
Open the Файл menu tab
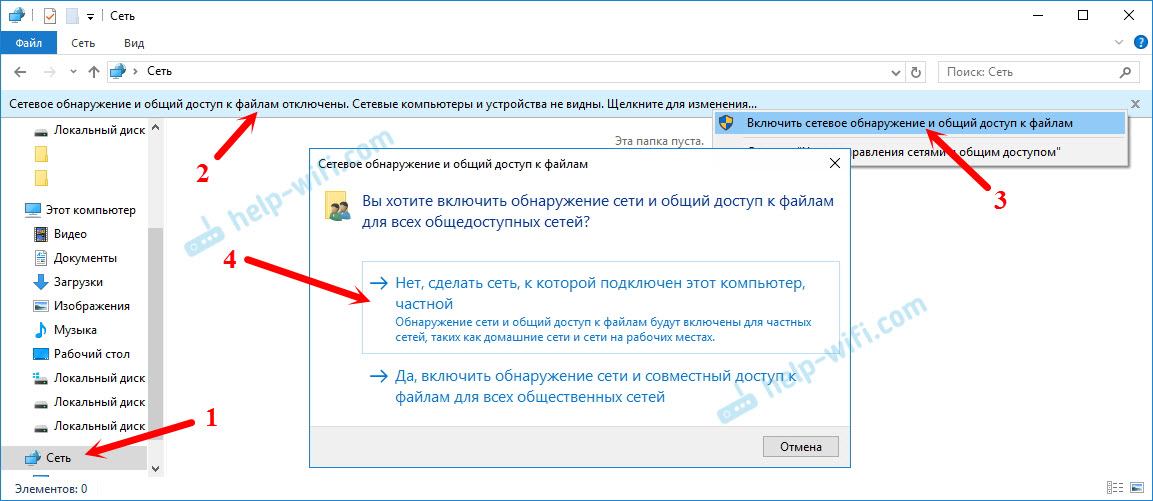[29, 43]
